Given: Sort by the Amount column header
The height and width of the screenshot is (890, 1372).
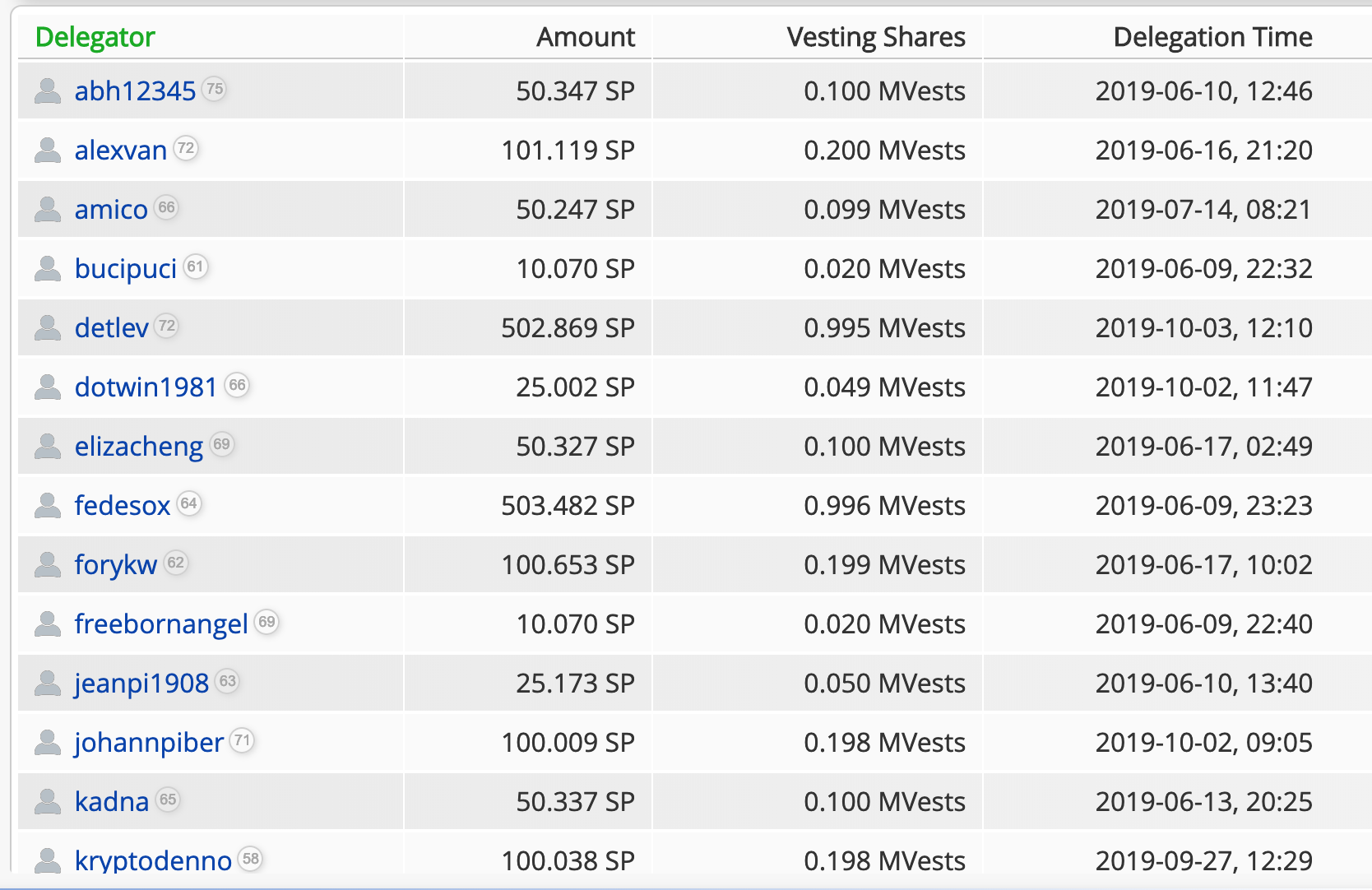Looking at the screenshot, I should tap(585, 37).
